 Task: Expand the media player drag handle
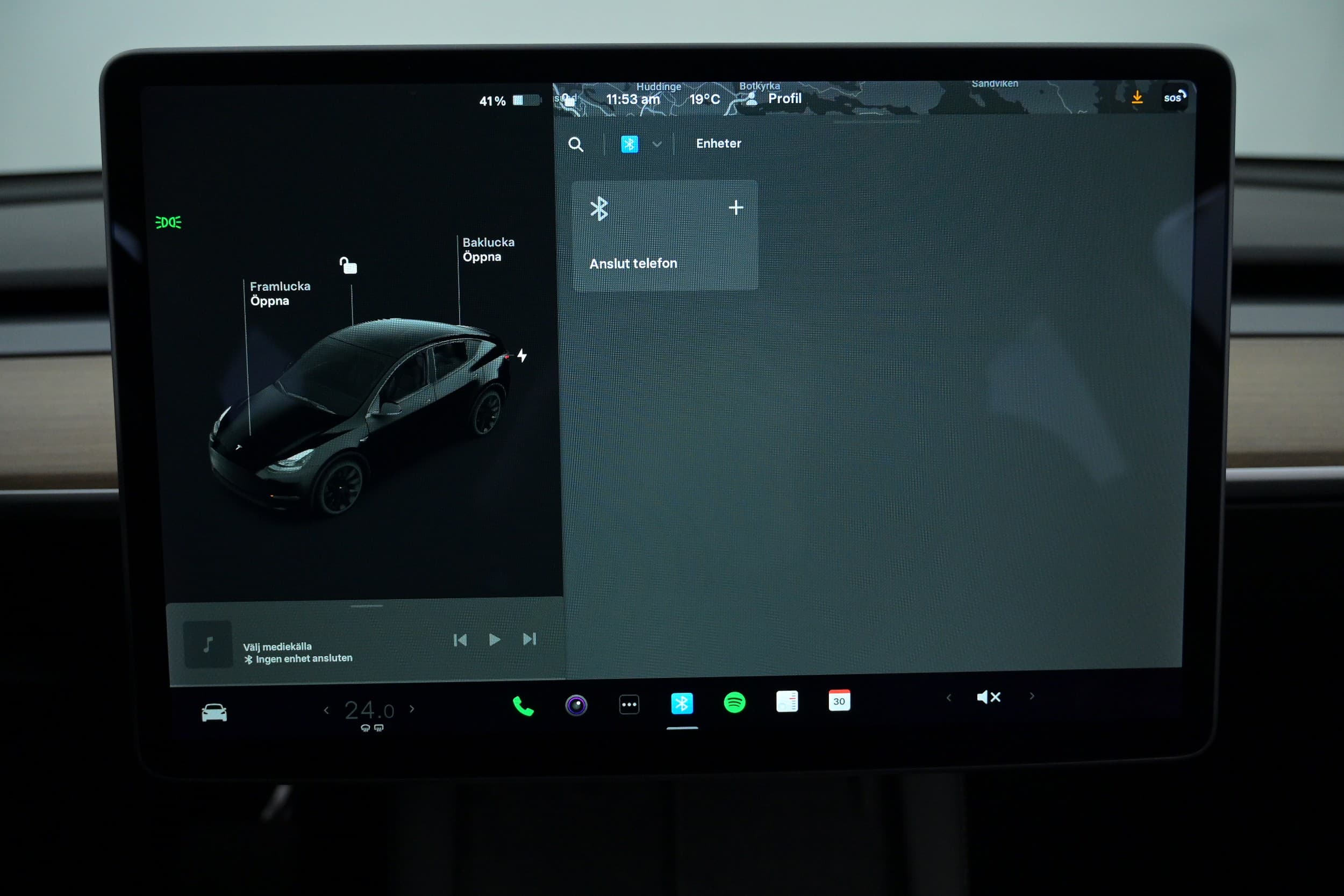(367, 606)
